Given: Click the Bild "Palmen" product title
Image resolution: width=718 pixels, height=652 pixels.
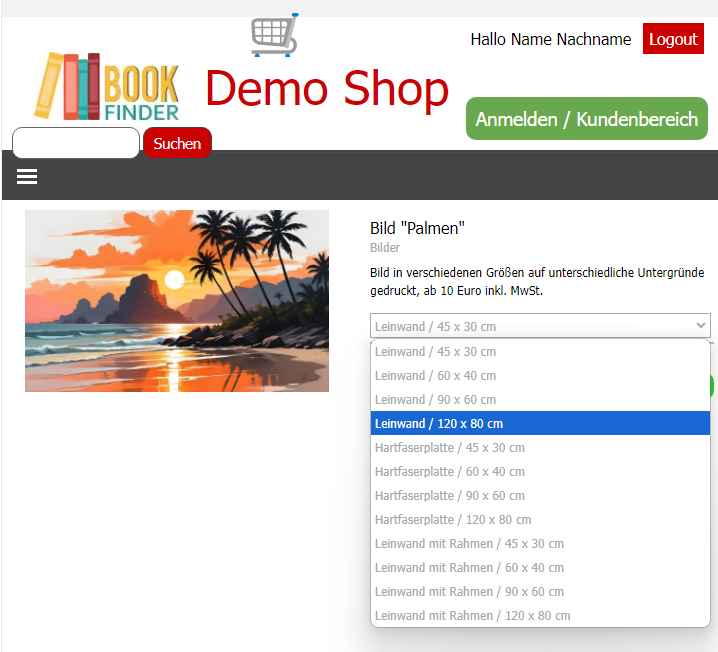Looking at the screenshot, I should 417,228.
